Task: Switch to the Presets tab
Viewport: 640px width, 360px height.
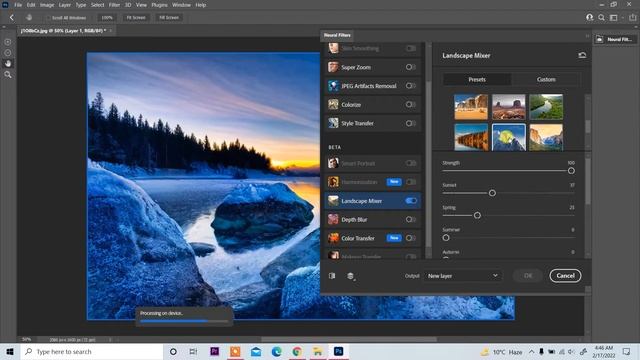Action: click(477, 80)
